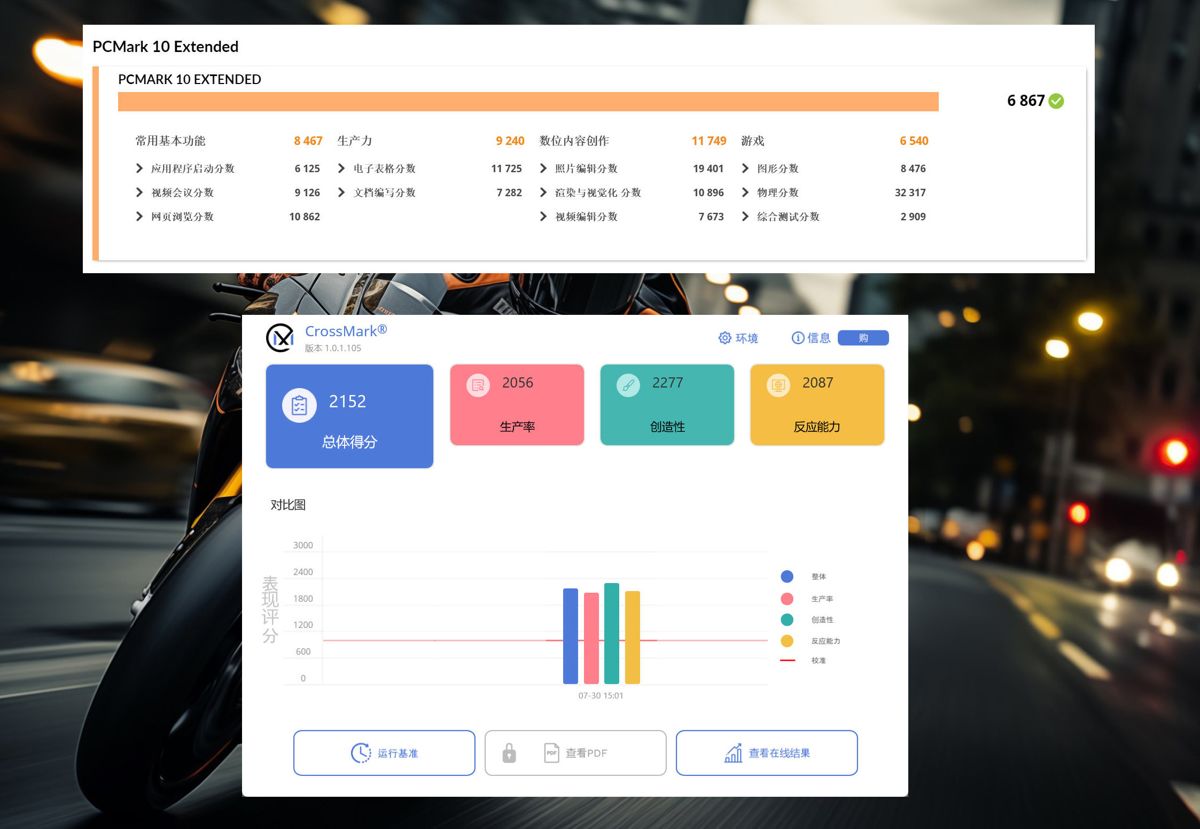This screenshot has height=829, width=1200.
Task: Click the PDF file icon
Action: 551,753
